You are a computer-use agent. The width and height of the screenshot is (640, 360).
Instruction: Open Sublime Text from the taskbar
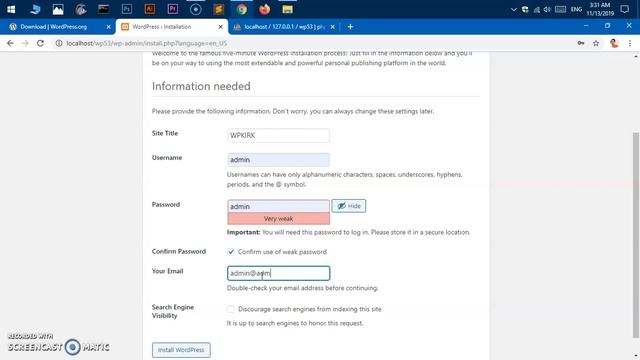[219, 9]
